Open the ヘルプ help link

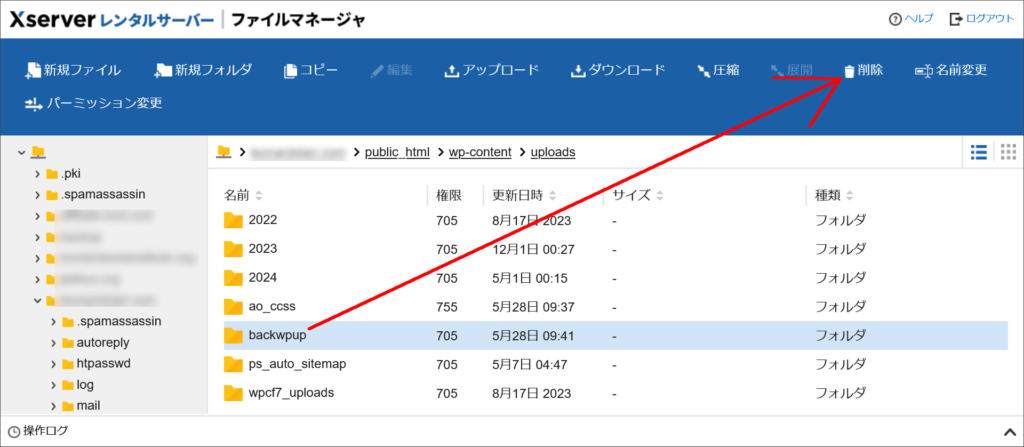(x=911, y=19)
